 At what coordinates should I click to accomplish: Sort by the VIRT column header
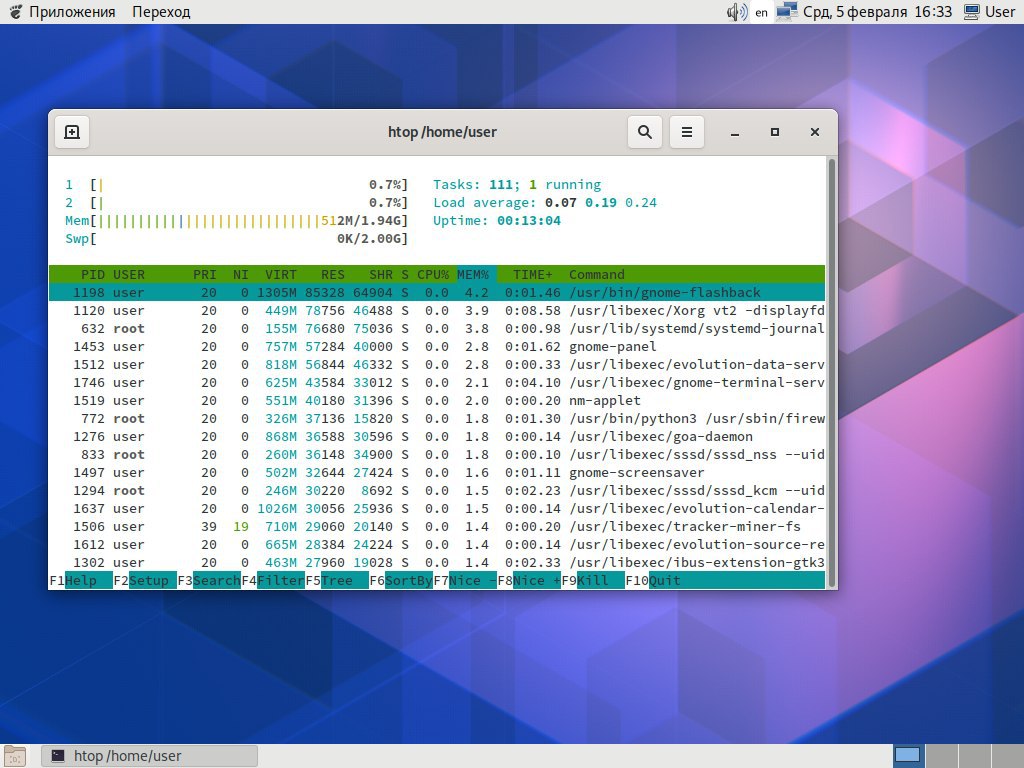(x=281, y=274)
